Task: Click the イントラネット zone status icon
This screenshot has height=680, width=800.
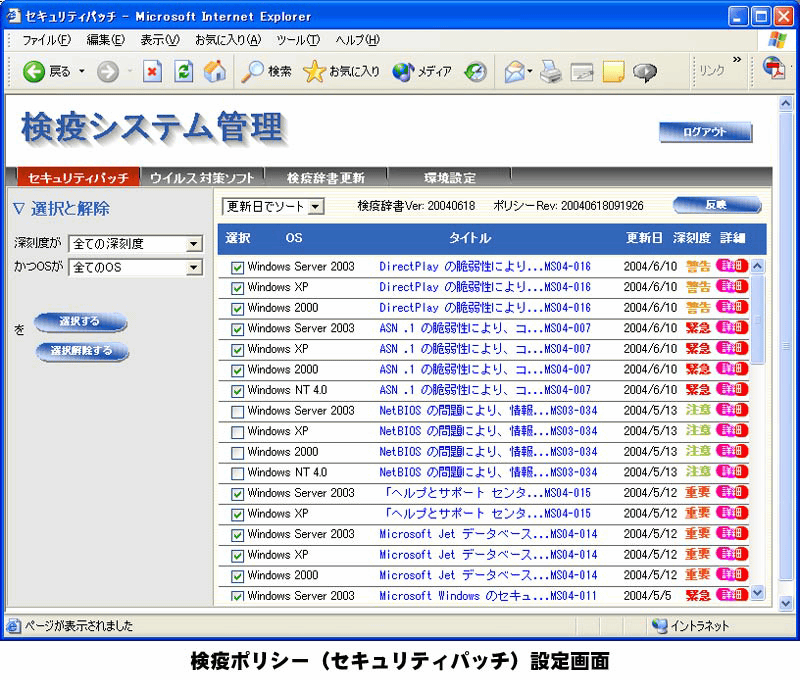Action: pos(660,625)
